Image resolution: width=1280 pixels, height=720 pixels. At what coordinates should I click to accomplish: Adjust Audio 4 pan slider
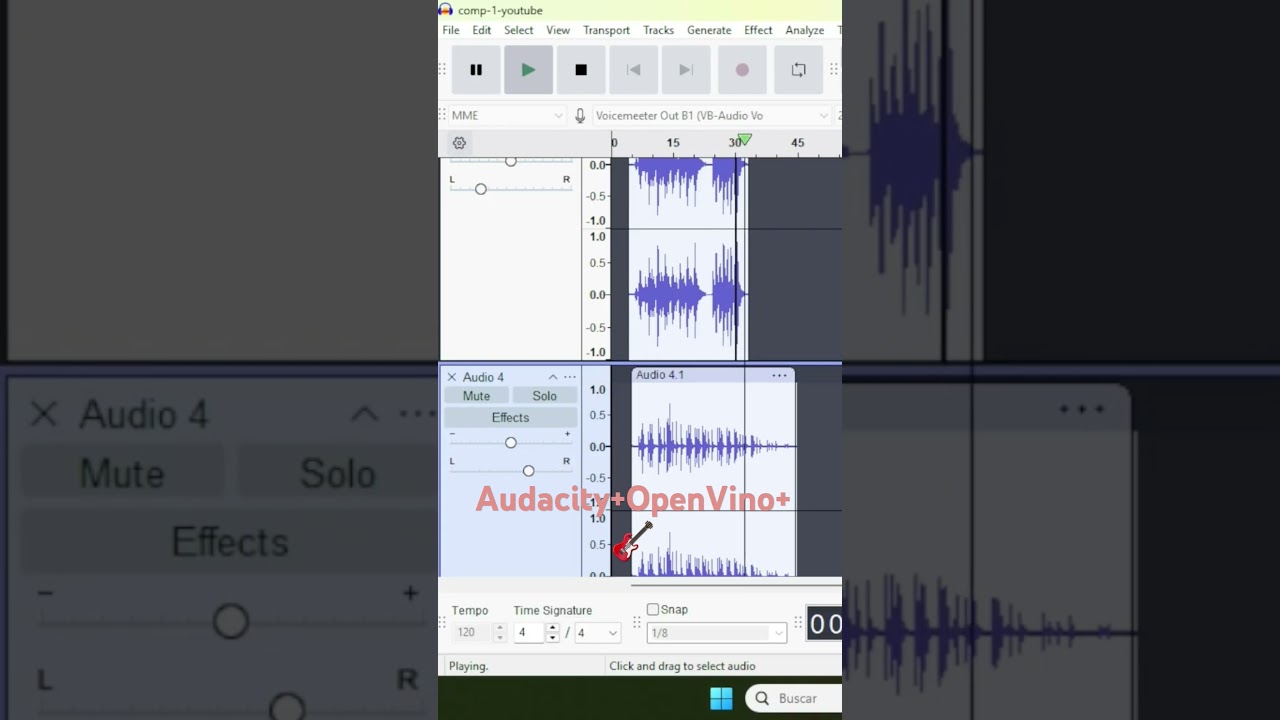[528, 471]
